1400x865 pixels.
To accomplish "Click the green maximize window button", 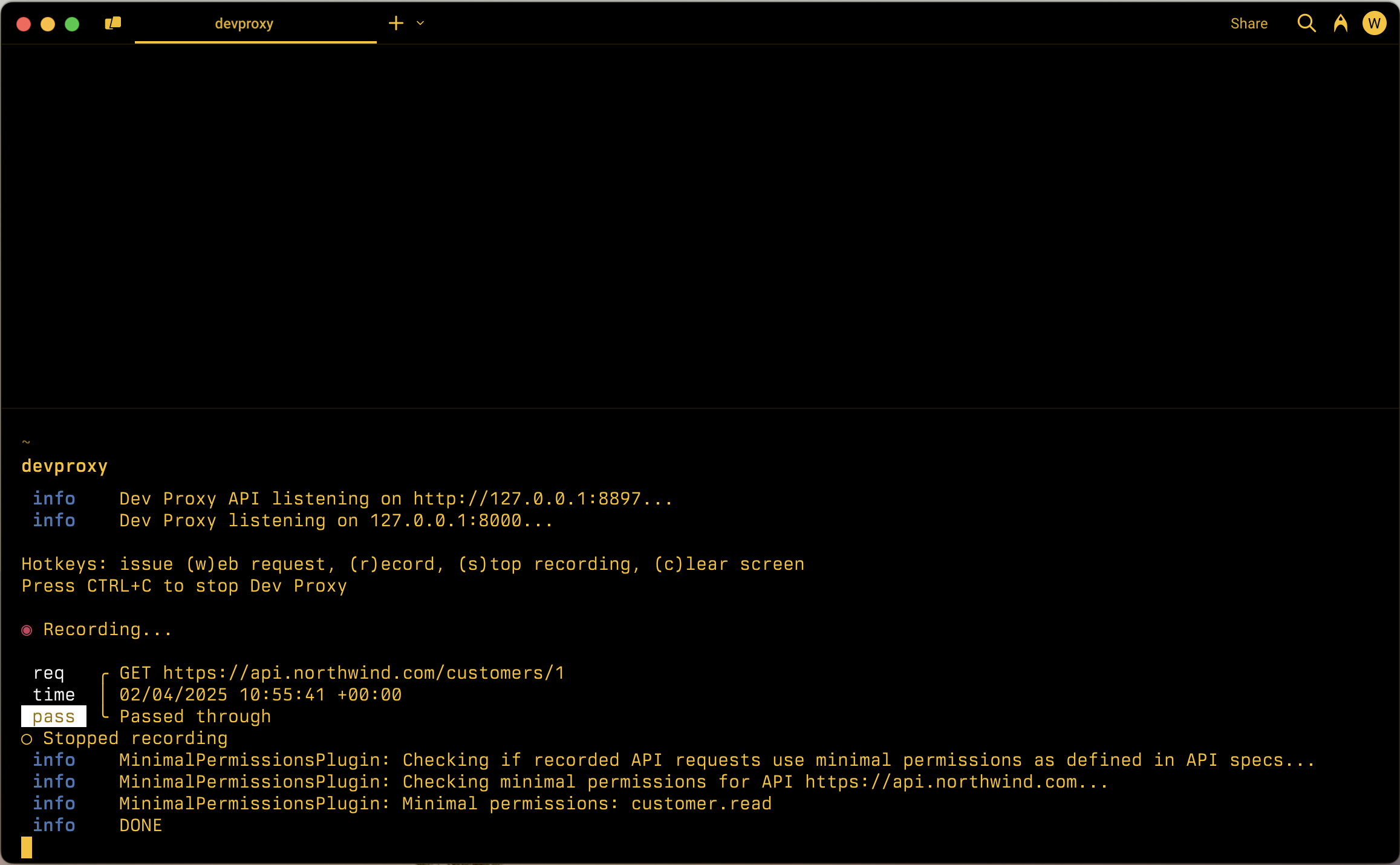I will (72, 24).
